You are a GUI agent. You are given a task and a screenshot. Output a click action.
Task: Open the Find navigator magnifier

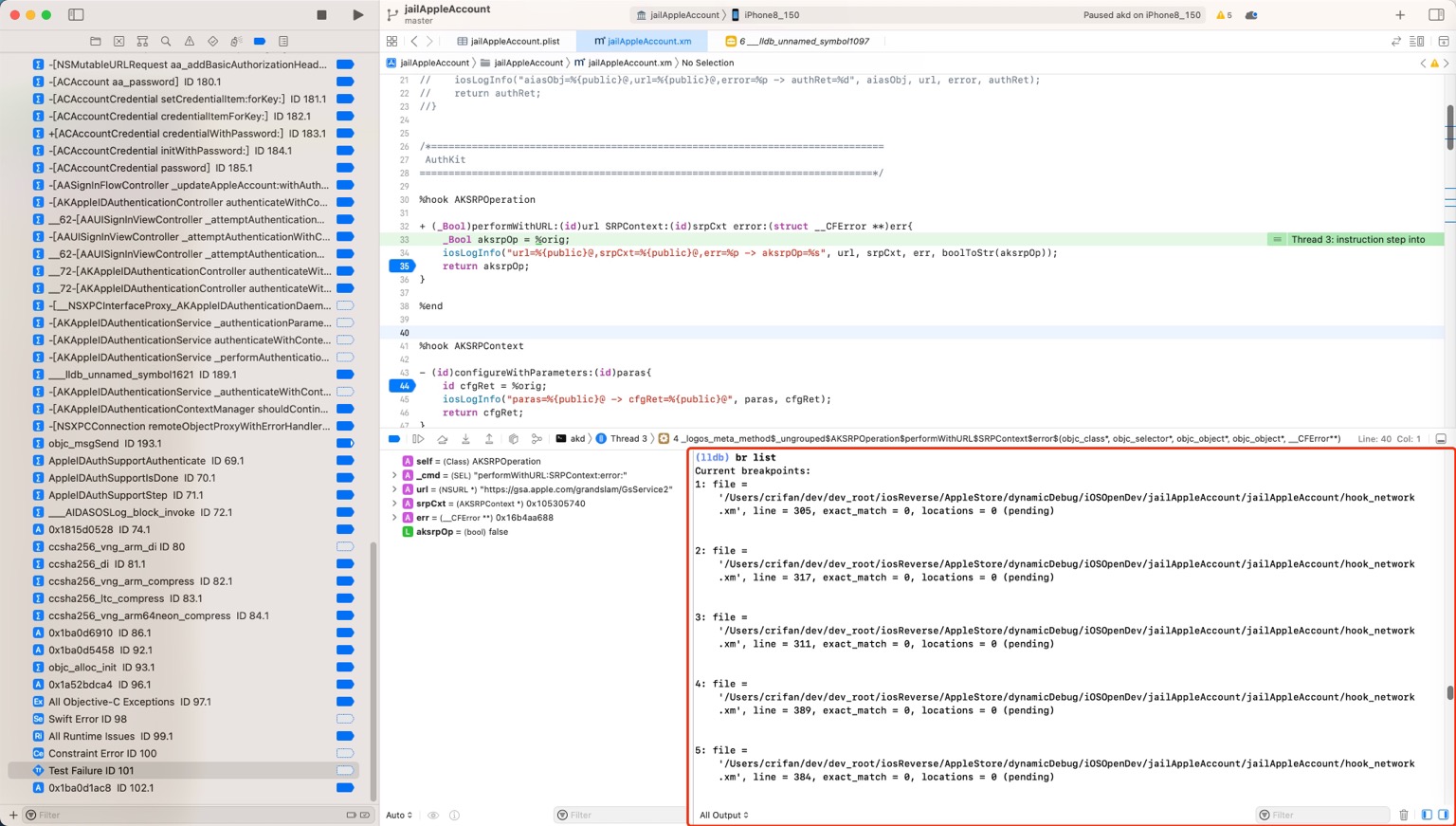[166, 42]
